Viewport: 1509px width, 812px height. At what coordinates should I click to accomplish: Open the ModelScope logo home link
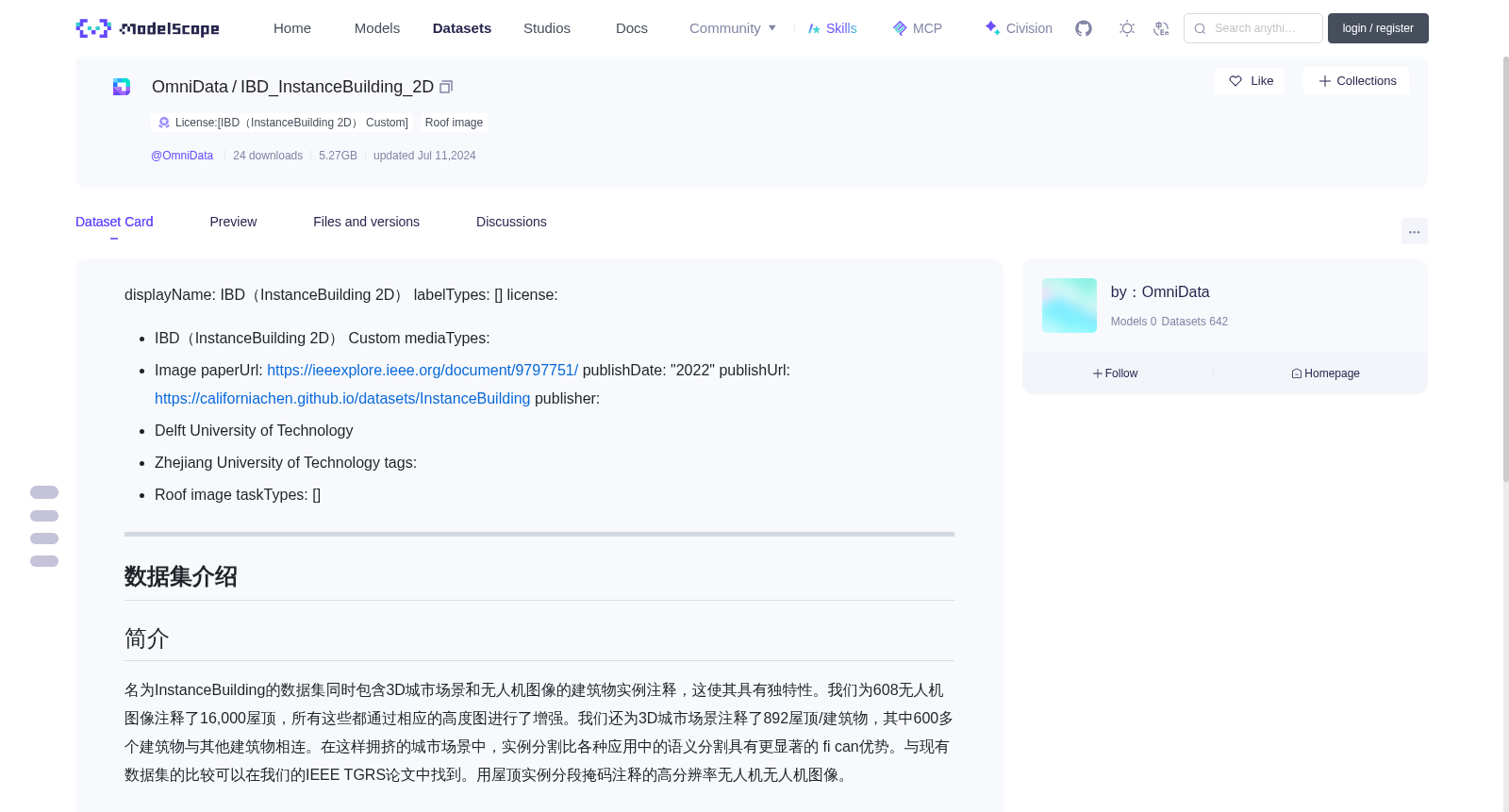[148, 28]
